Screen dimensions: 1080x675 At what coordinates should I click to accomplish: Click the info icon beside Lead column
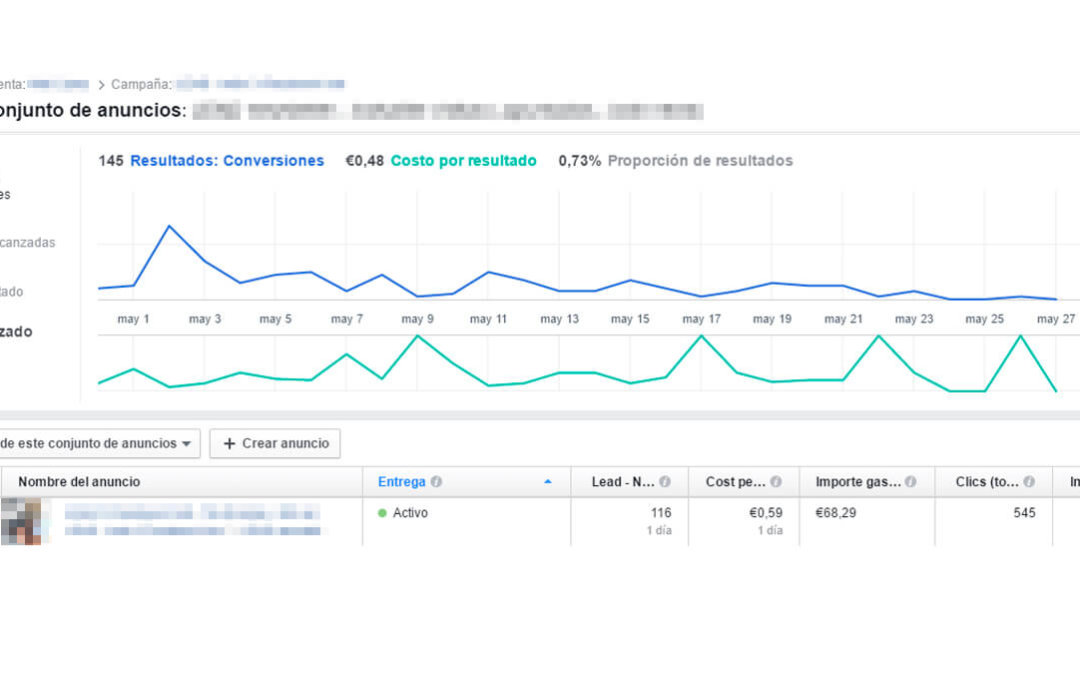click(665, 482)
